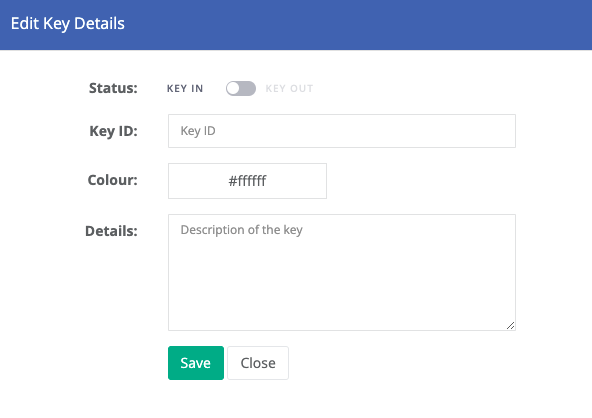Open the #ffffff colour picker field
The height and width of the screenshot is (418, 592).
pyautogui.click(x=247, y=181)
